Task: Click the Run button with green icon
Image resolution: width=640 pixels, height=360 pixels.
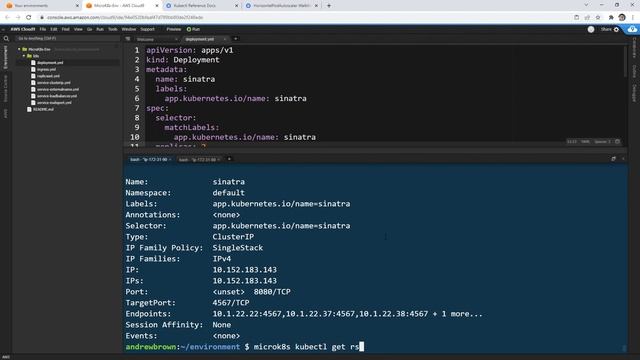Action: 193,29
